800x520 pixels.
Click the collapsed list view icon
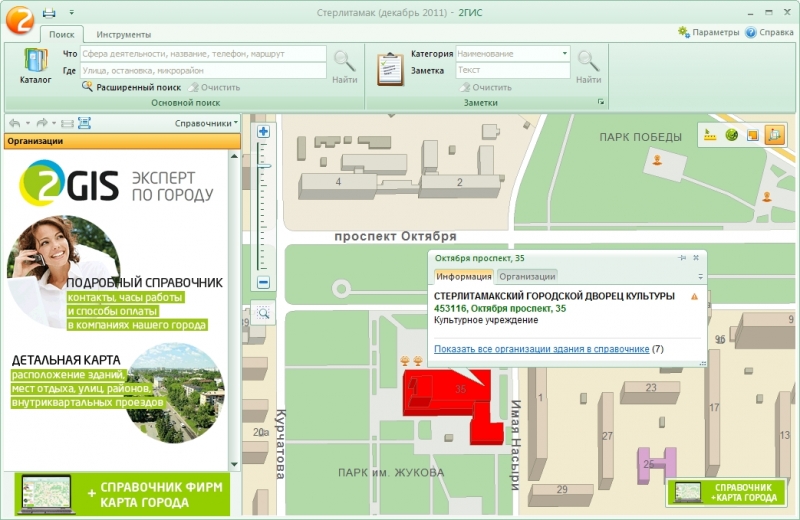pos(67,123)
